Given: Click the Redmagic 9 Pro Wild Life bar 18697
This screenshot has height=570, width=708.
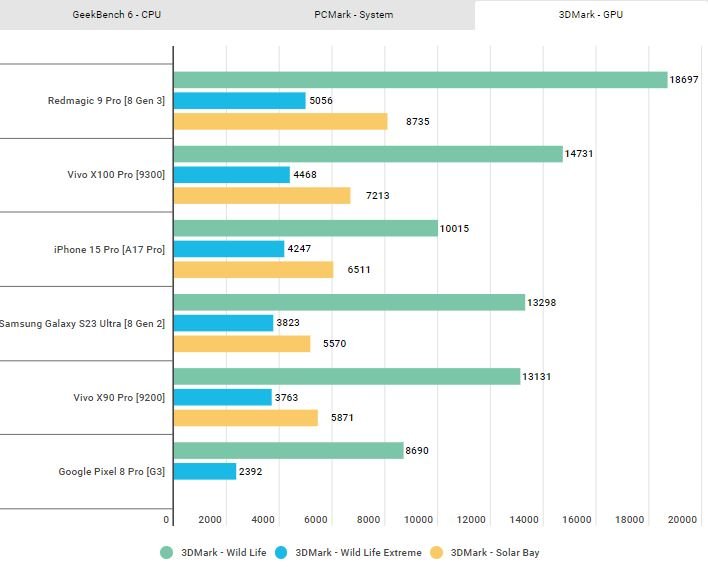Looking at the screenshot, I should click(x=420, y=80).
